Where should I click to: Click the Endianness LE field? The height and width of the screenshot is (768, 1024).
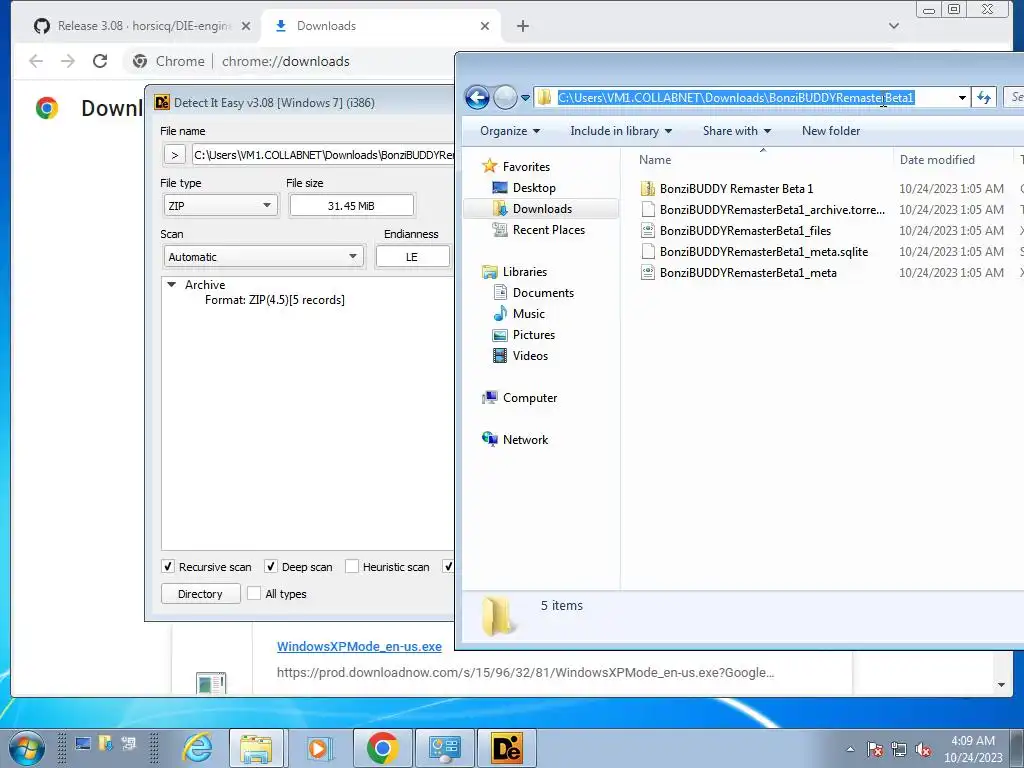pyautogui.click(x=412, y=257)
